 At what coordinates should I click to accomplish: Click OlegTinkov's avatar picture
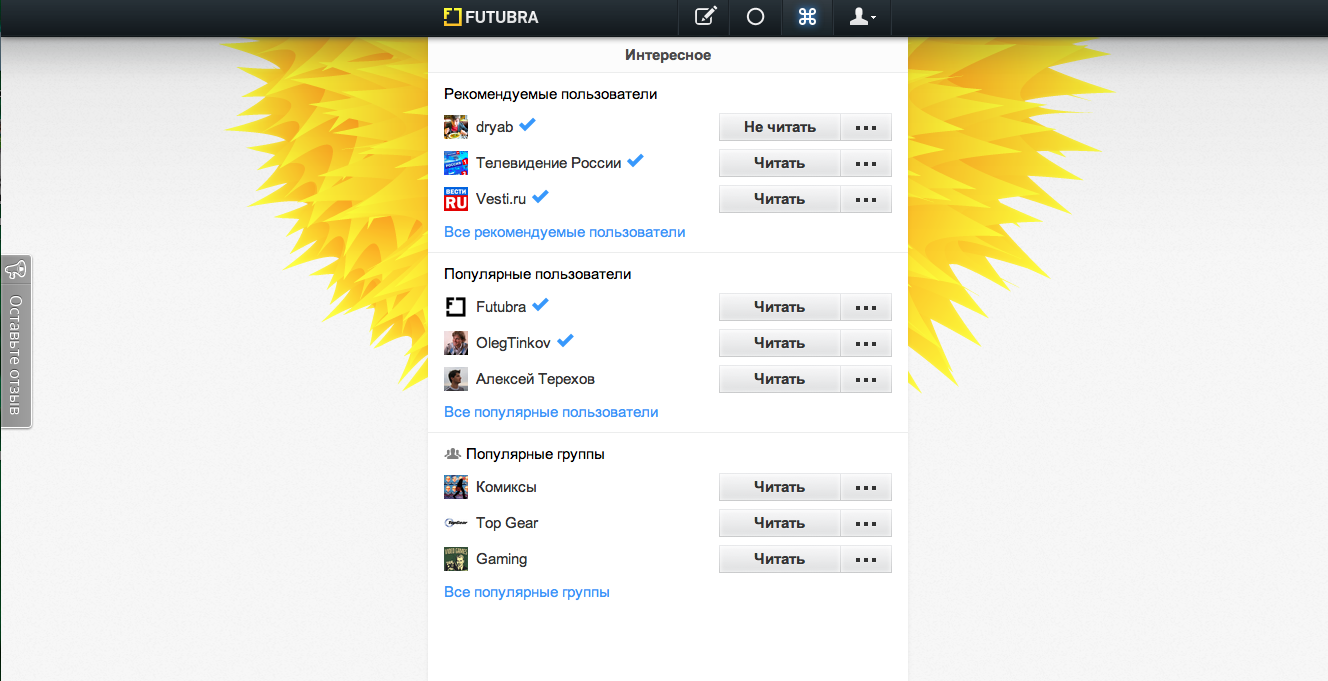click(x=456, y=343)
